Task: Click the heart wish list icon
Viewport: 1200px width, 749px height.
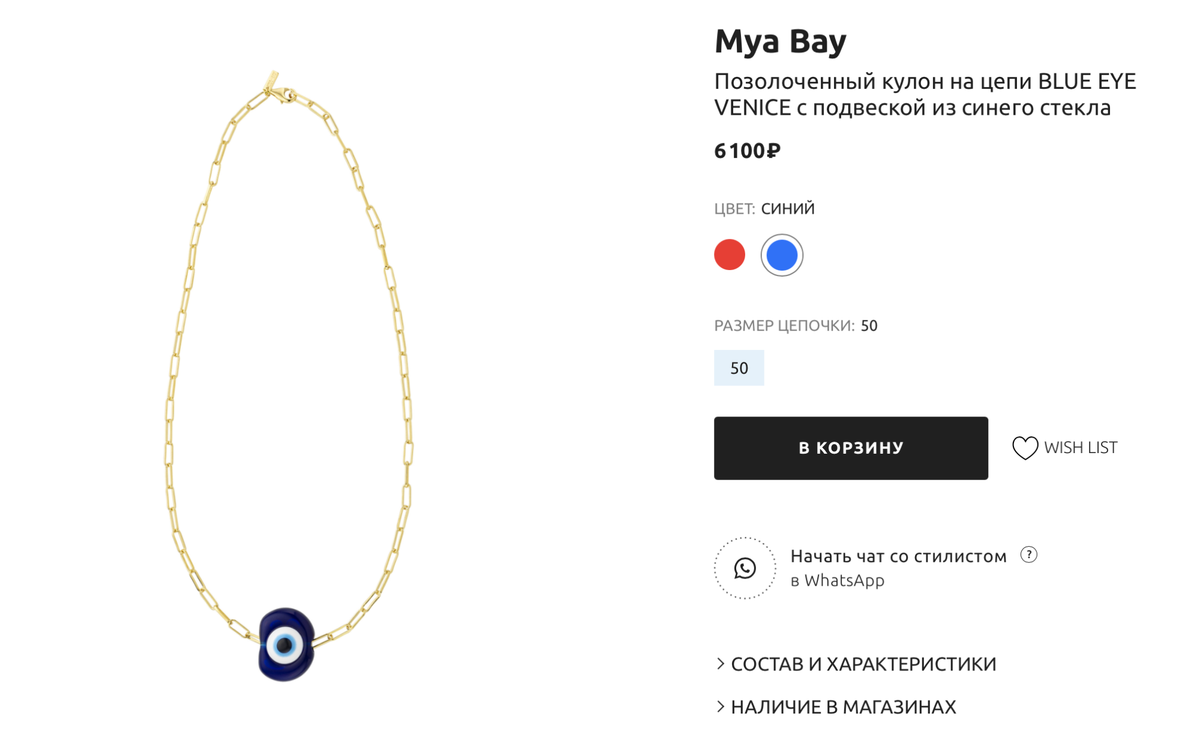Action: tap(1025, 448)
